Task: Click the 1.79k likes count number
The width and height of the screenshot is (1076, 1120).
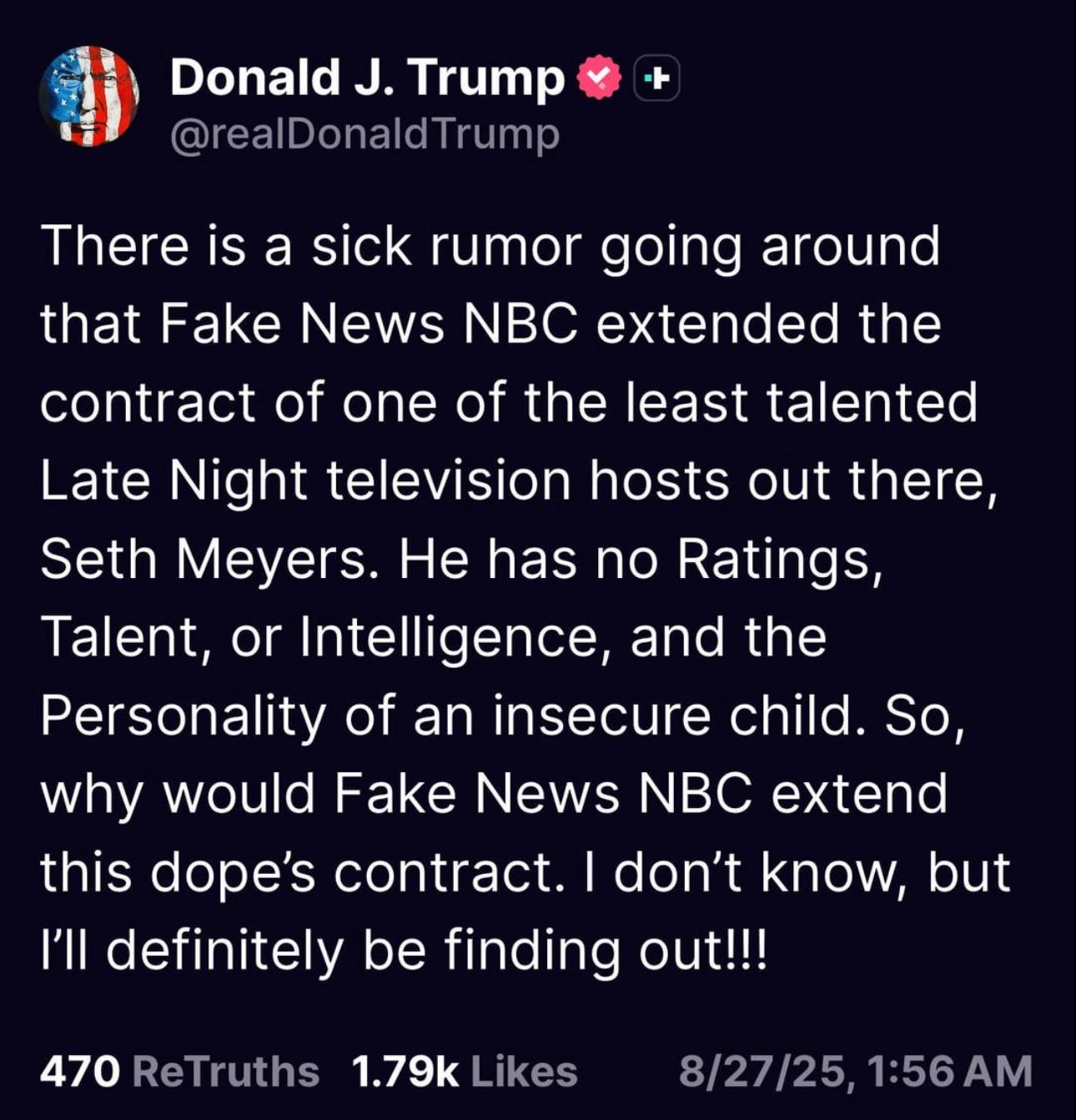Action: [405, 1071]
